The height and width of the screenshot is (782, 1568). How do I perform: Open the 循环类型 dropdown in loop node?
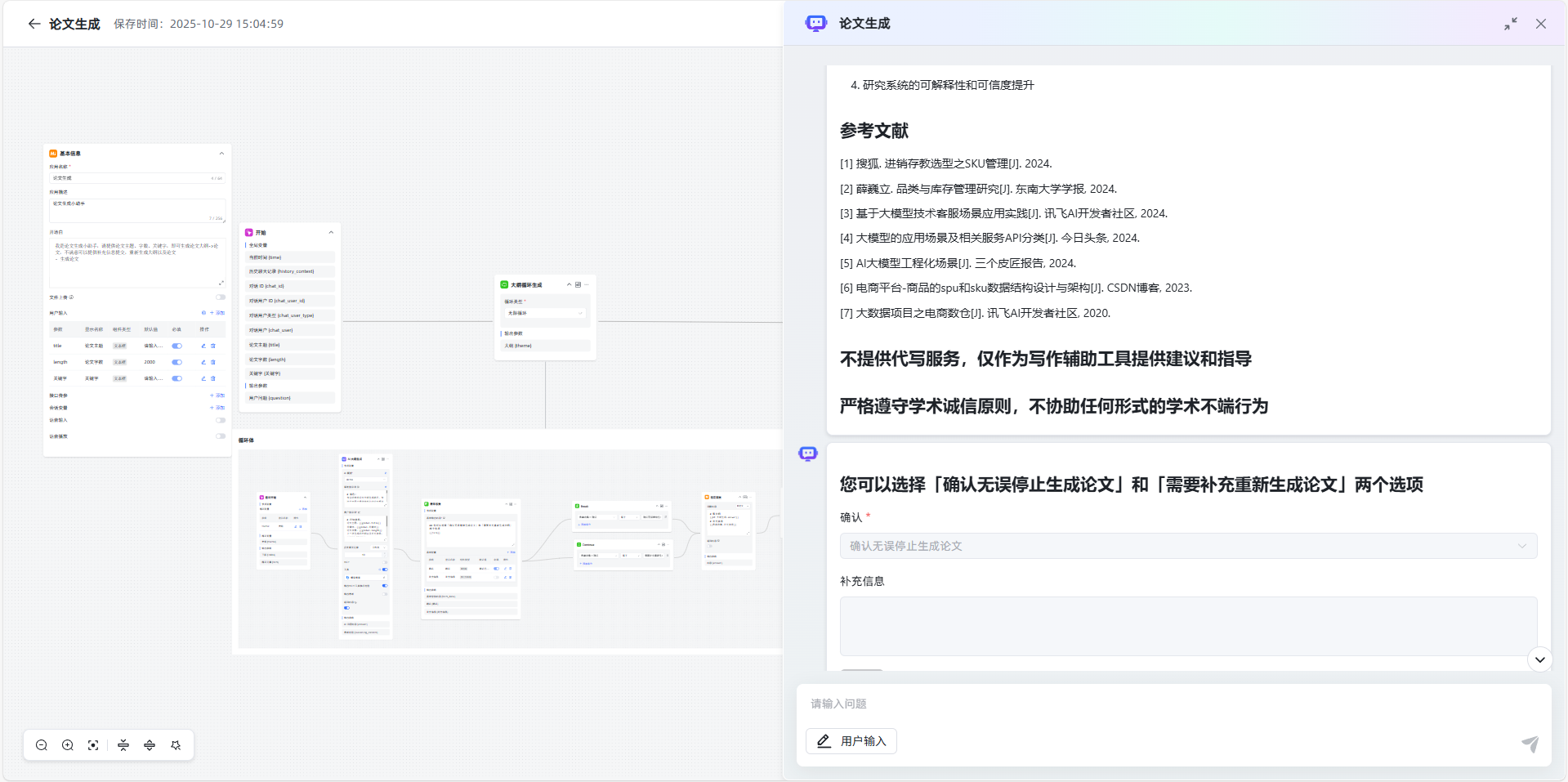pos(546,313)
